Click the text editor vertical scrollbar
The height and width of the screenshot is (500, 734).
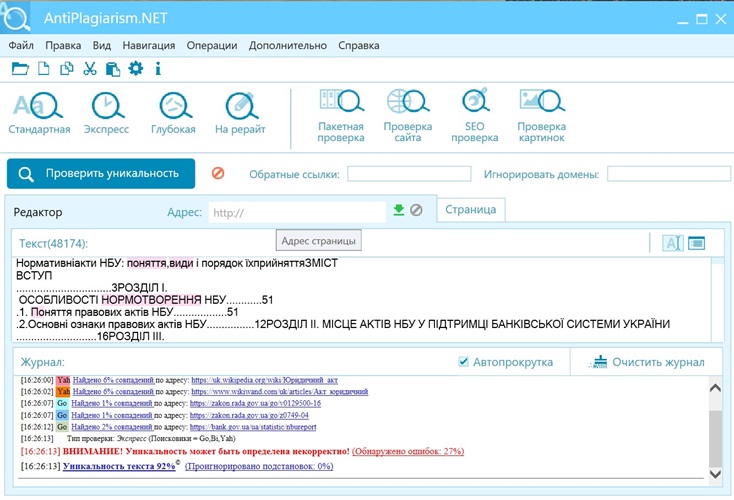coord(717,300)
